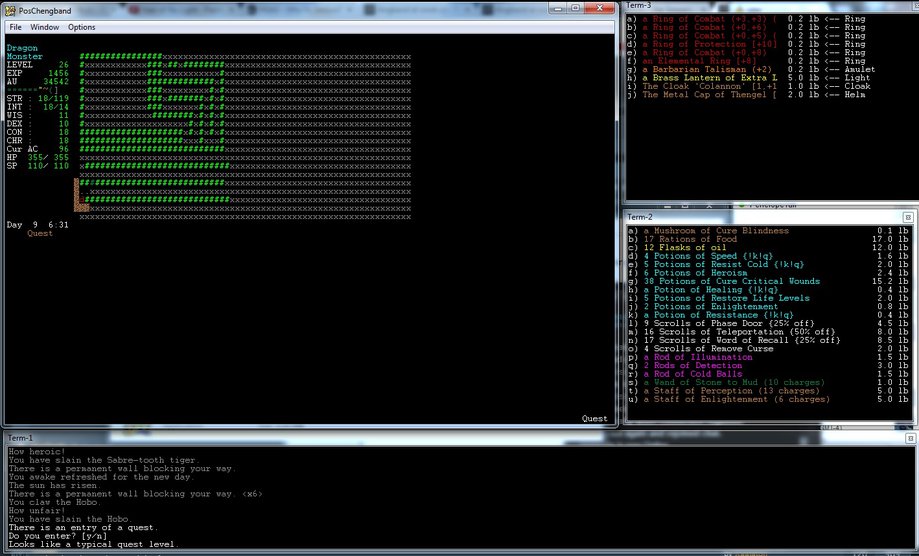Open the Options menu

click(82, 27)
